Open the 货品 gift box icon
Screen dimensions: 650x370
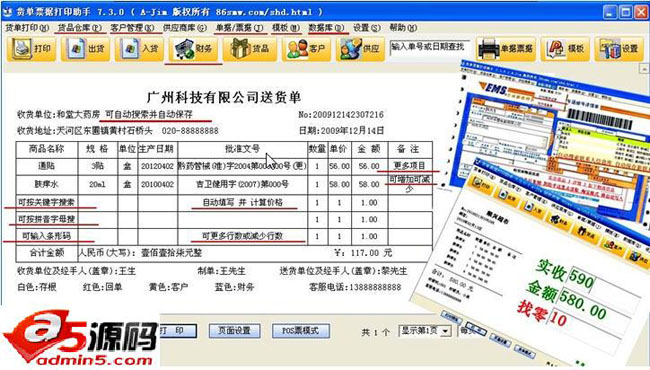(x=250, y=49)
